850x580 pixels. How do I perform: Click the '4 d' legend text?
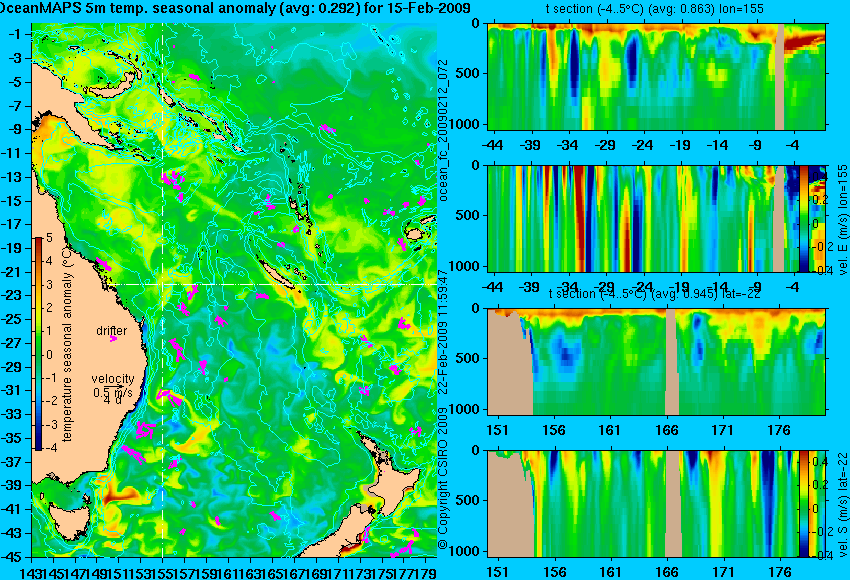112,401
